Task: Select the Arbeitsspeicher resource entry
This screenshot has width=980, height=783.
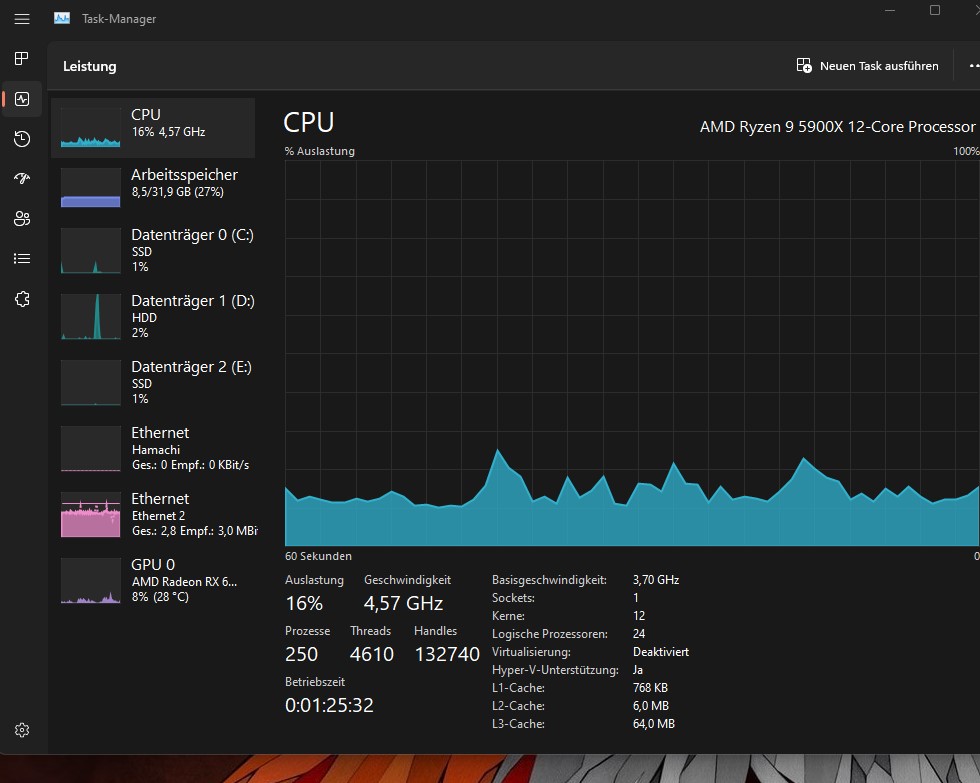Action: pos(153,187)
